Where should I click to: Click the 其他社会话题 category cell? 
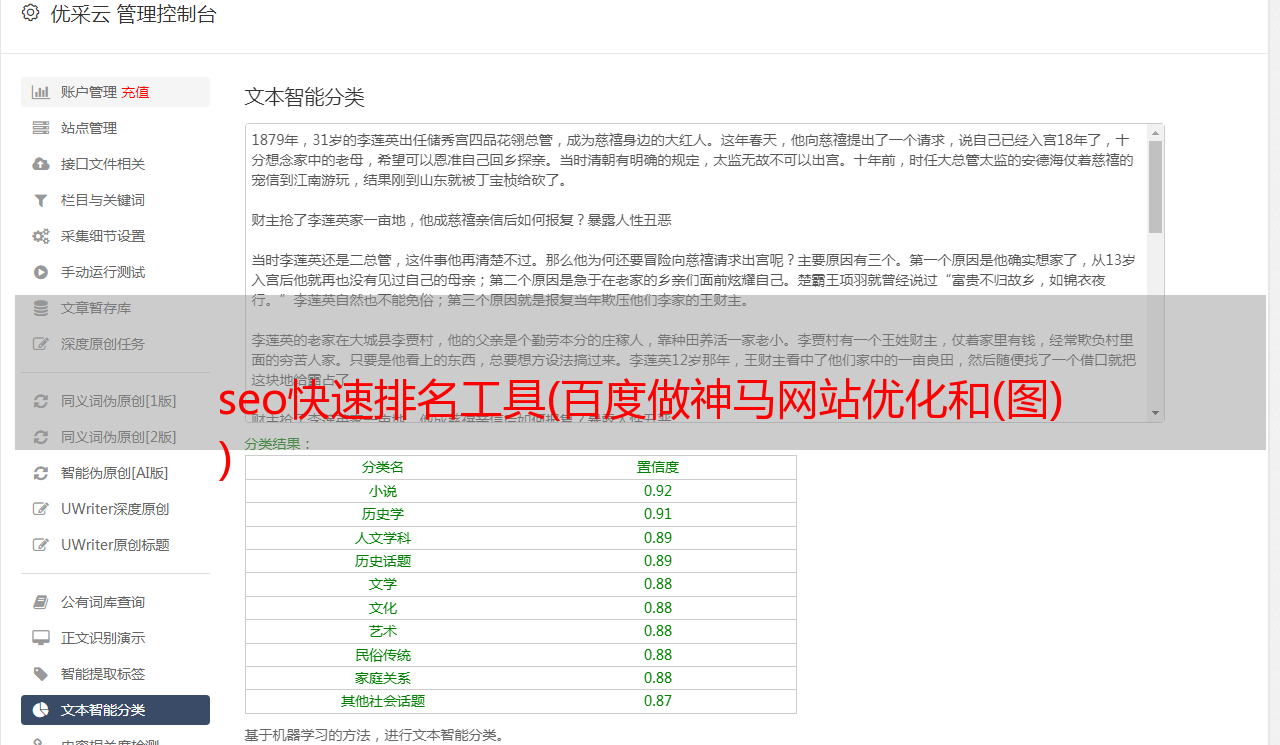coord(383,701)
